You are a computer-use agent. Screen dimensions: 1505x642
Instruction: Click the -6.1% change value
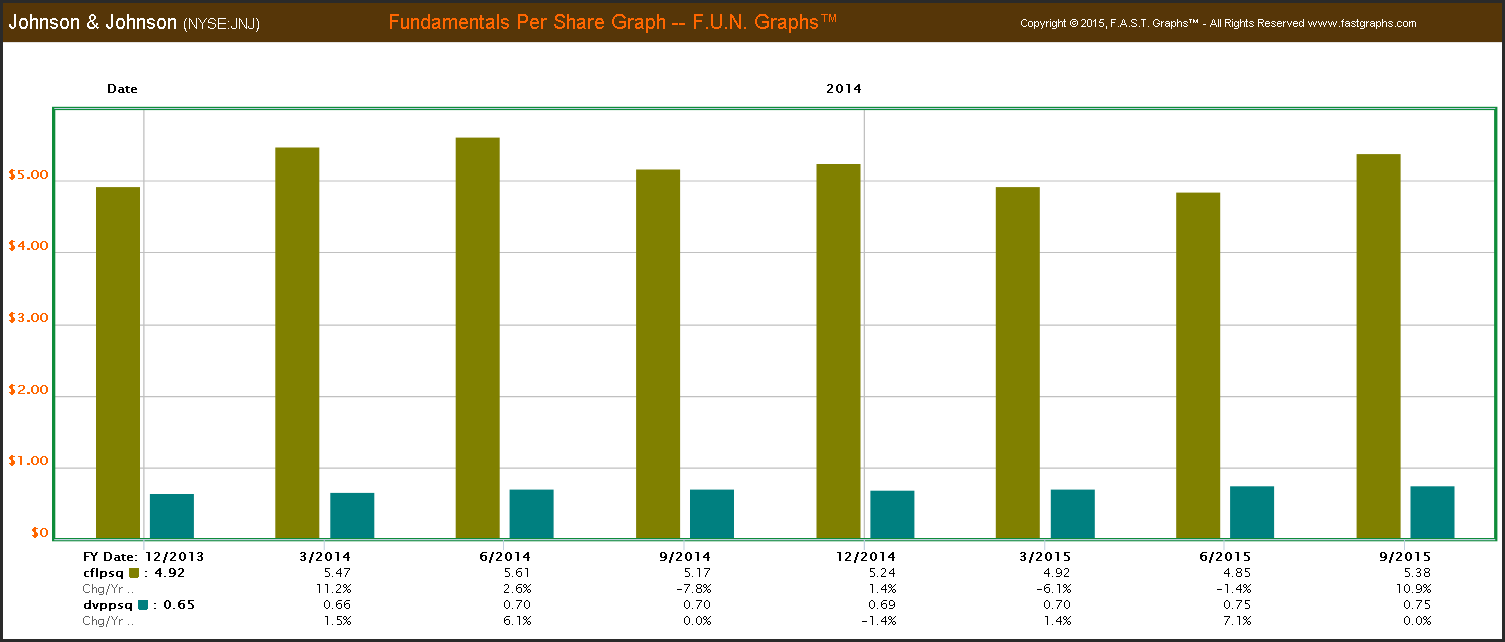click(1053, 589)
